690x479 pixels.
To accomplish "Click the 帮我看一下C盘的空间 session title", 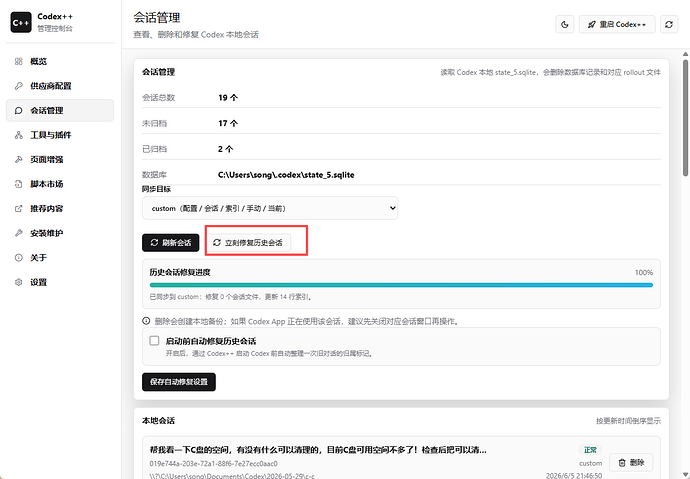I will [318, 450].
